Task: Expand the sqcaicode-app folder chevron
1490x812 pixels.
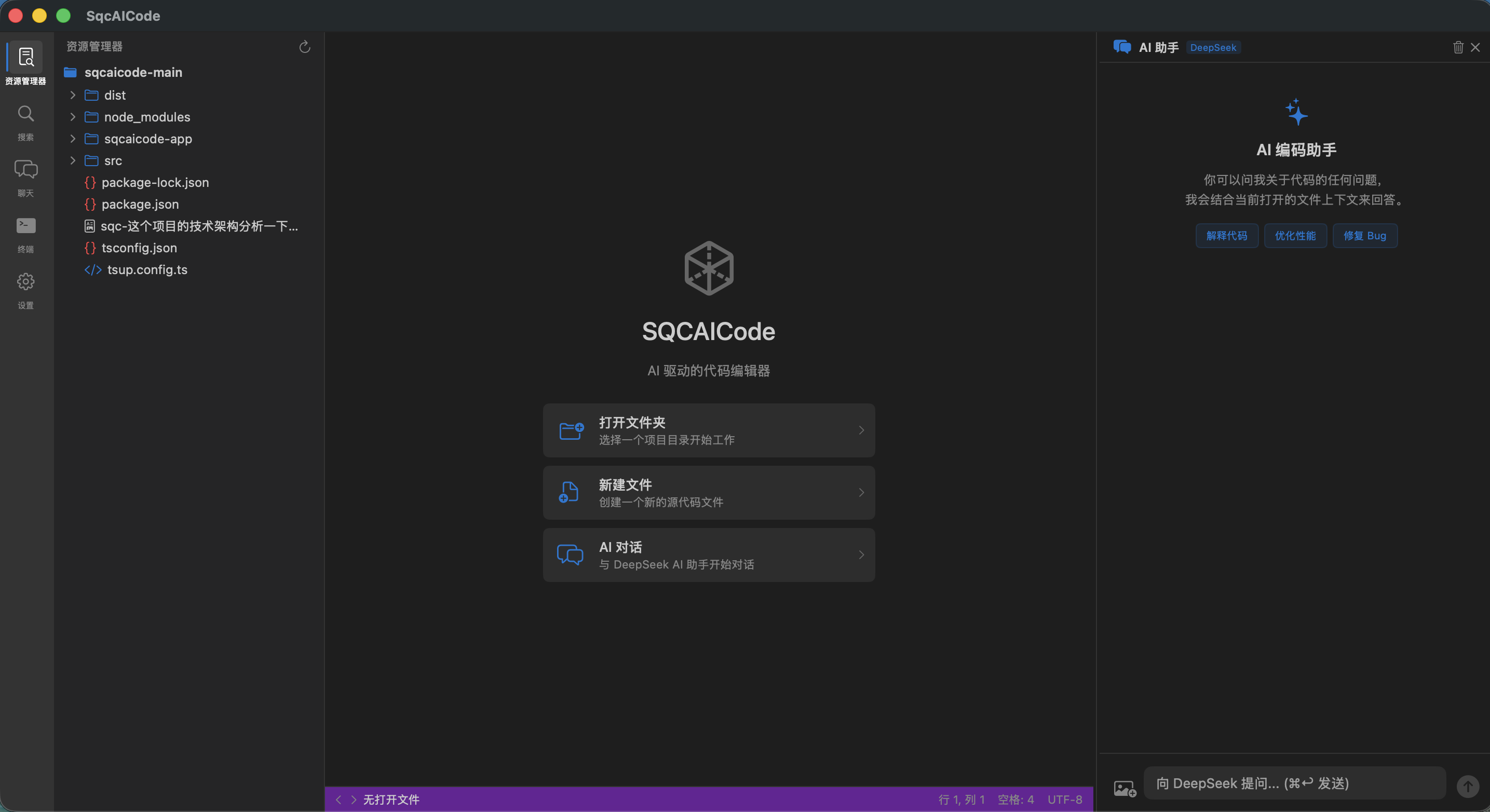Action: coord(73,139)
